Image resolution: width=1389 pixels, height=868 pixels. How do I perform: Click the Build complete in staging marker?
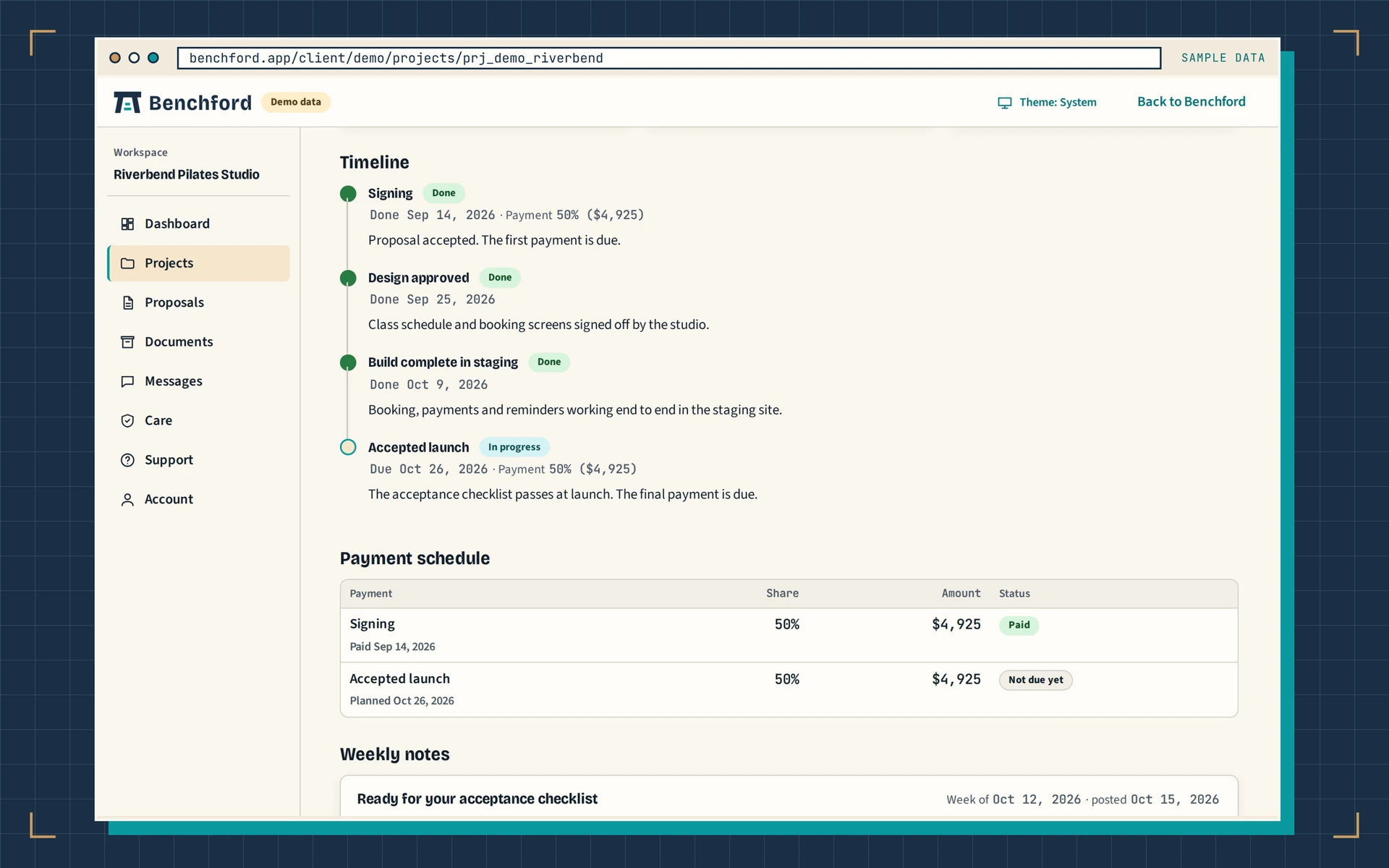click(x=348, y=363)
